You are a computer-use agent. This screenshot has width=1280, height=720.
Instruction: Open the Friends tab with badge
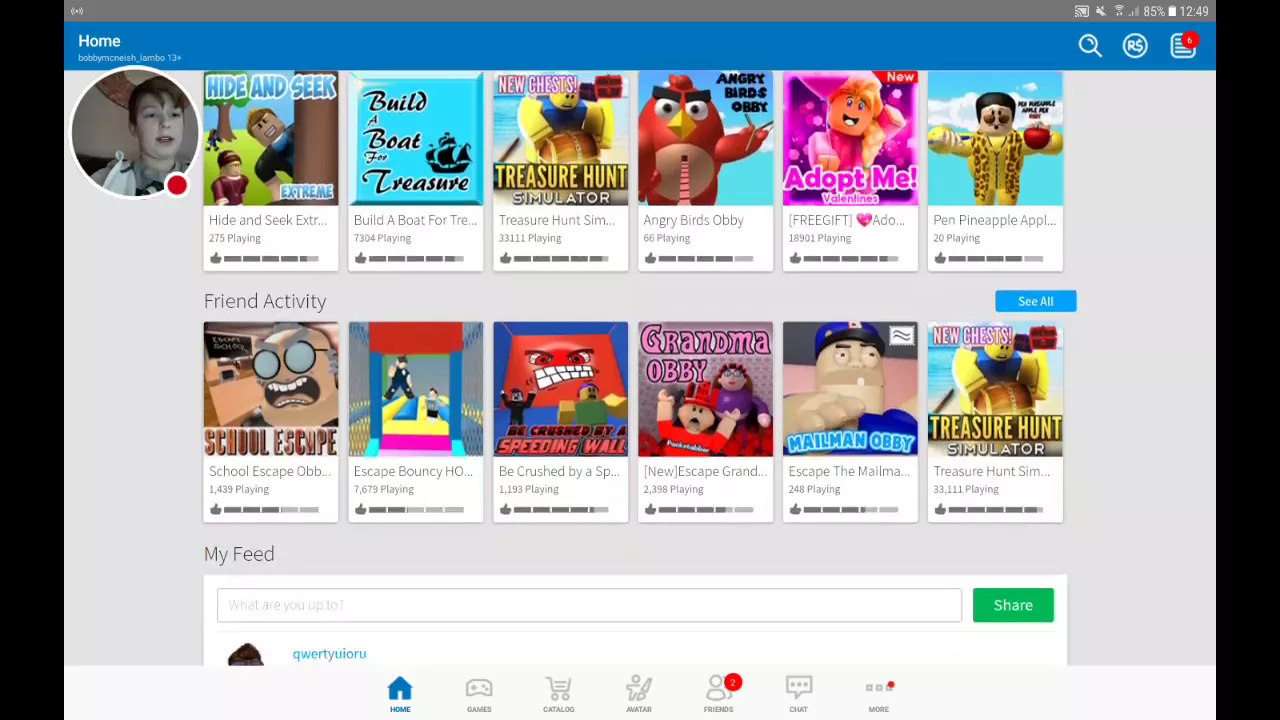click(x=719, y=695)
